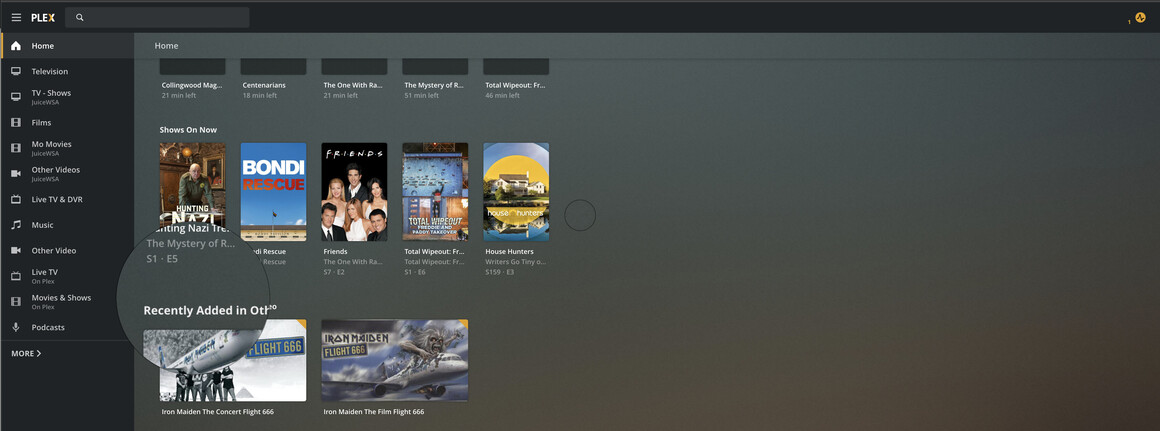Open Collingwood Mag... title
1160x431 pixels.
click(x=192, y=85)
